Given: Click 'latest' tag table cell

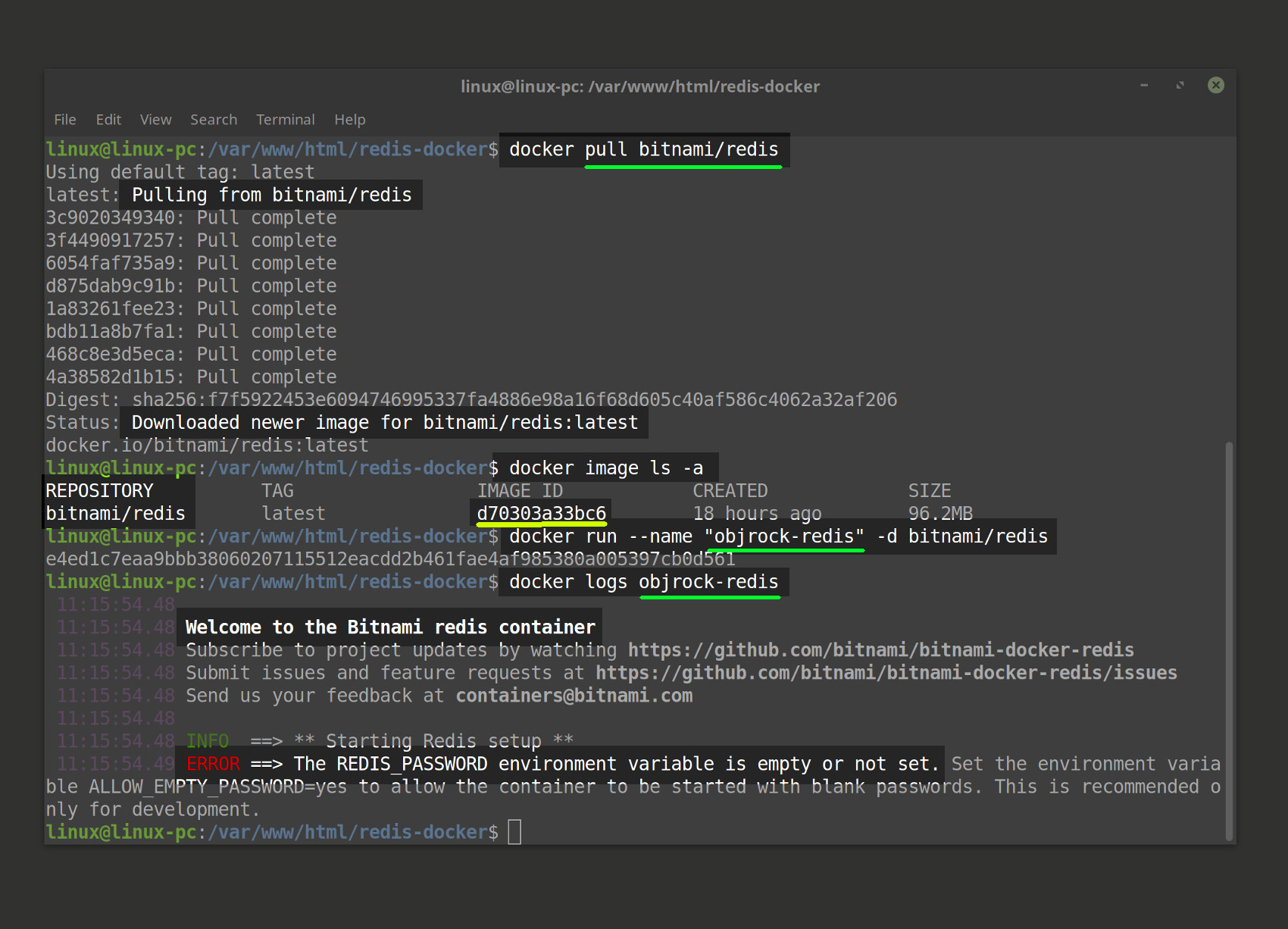Looking at the screenshot, I should click(293, 513).
